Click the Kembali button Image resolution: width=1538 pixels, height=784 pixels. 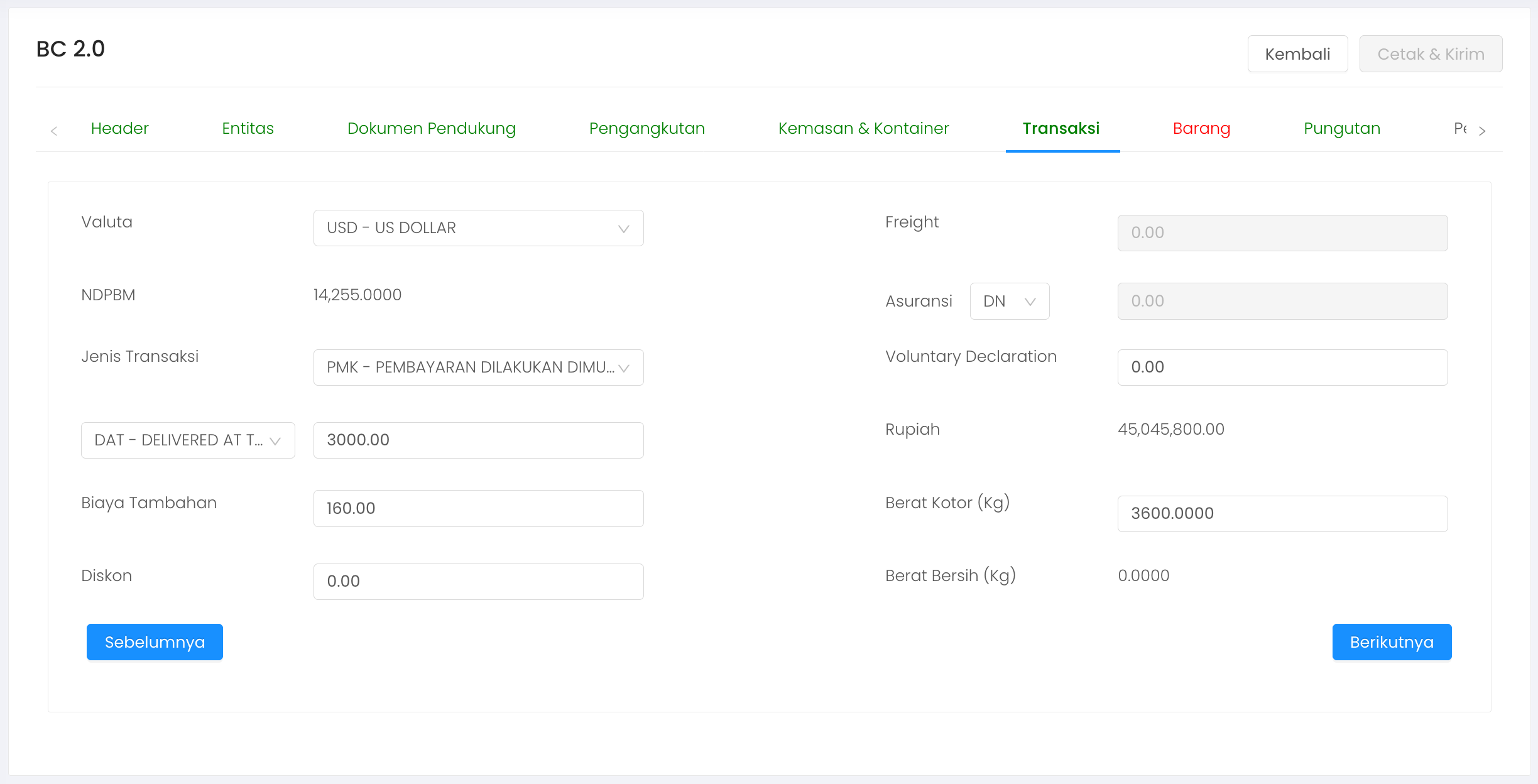click(1297, 54)
